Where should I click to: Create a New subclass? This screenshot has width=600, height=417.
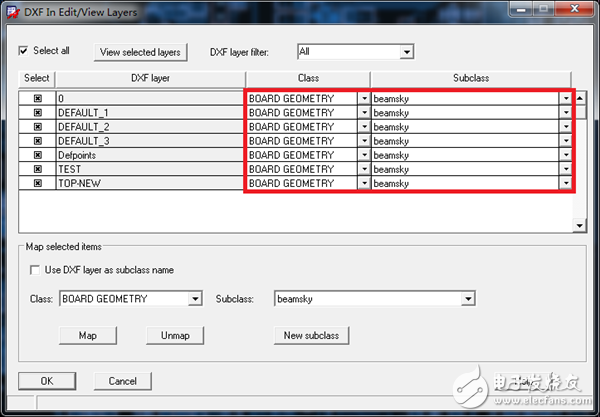point(311,336)
